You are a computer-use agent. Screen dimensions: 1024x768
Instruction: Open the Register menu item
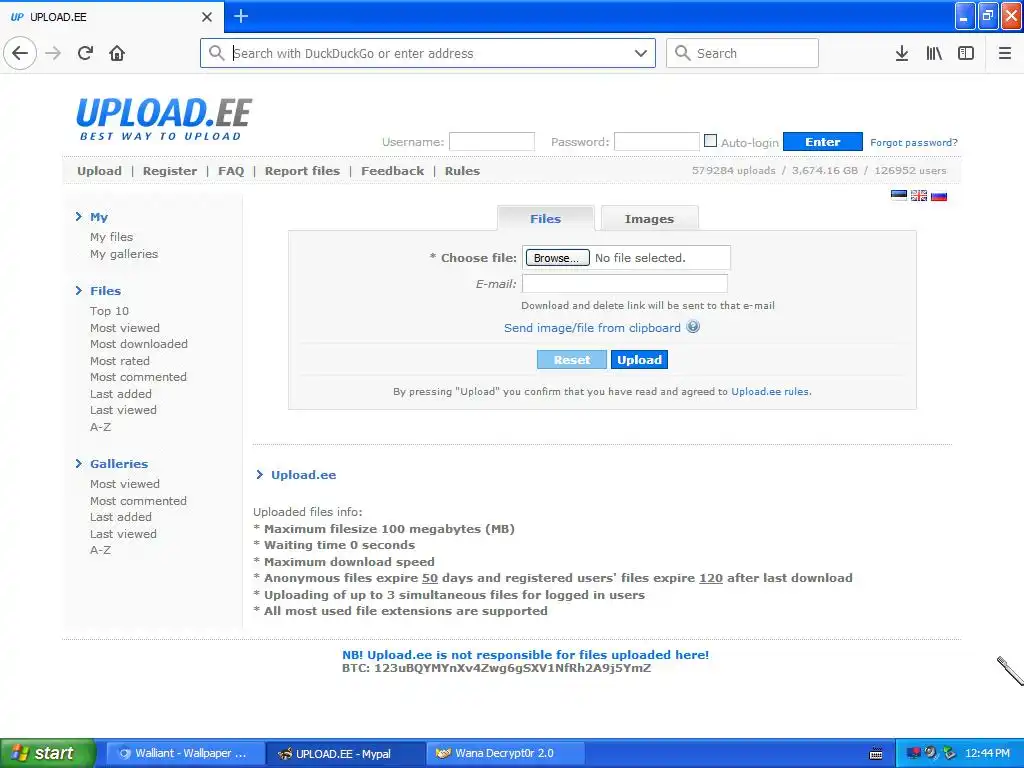(170, 171)
